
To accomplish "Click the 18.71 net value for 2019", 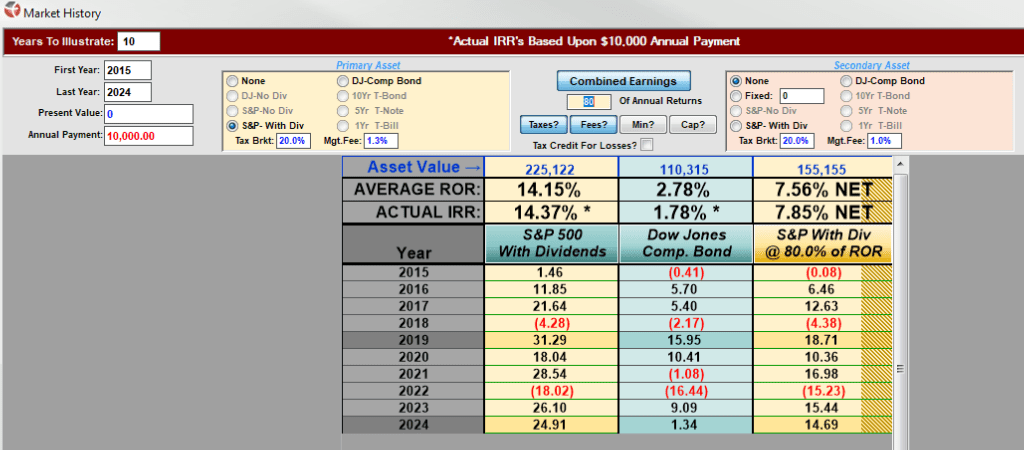I will click(822, 340).
